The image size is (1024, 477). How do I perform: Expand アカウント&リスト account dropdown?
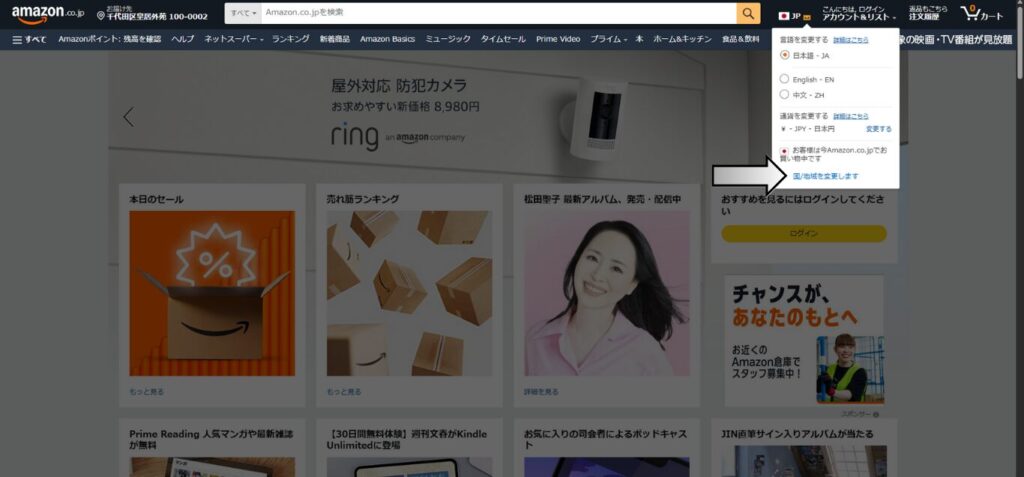859,14
